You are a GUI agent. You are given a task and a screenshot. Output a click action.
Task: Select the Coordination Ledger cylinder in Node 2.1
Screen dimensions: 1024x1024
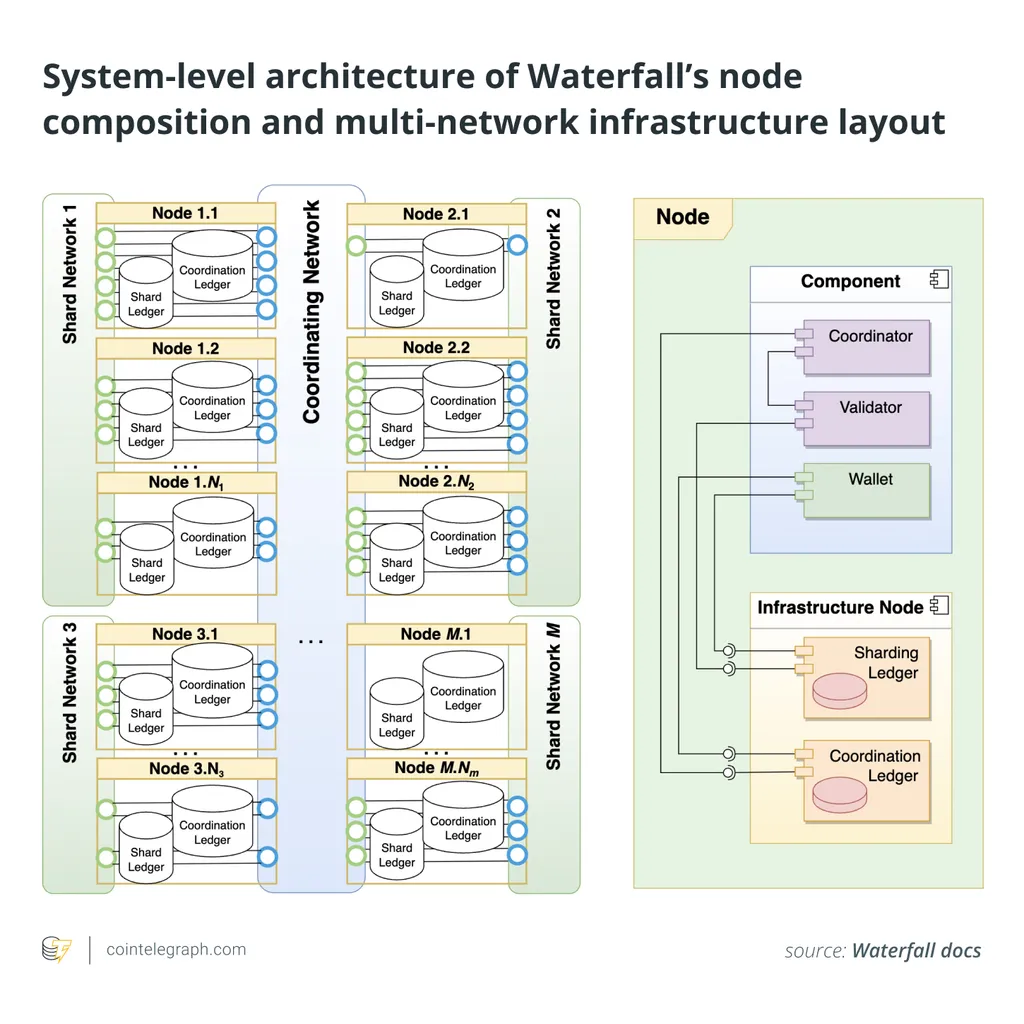coord(463,265)
